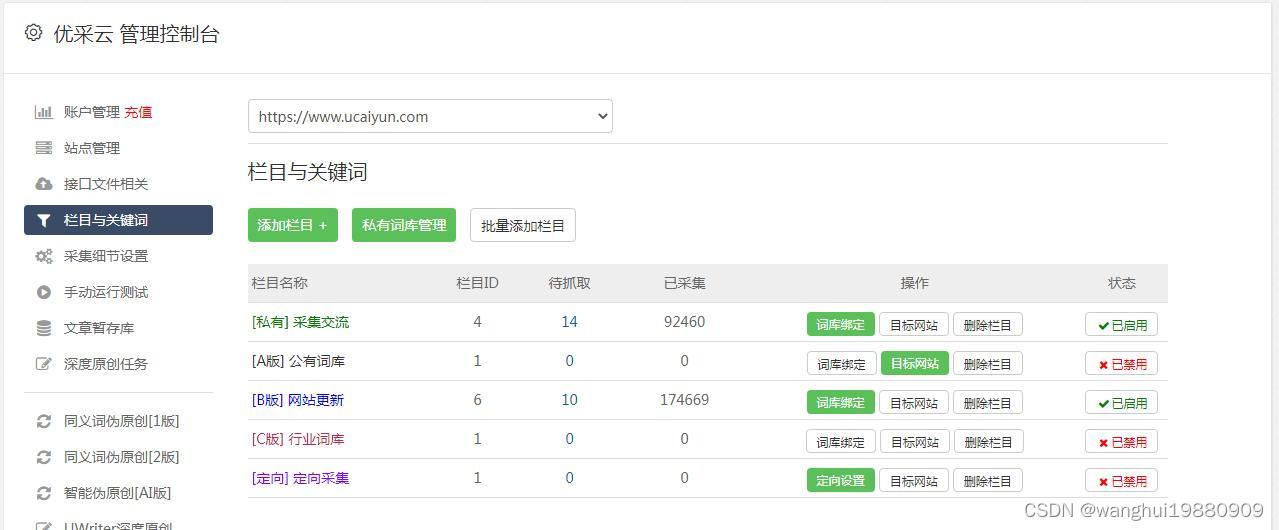Click 删除栏目 in the 采集交流 row

(x=988, y=324)
